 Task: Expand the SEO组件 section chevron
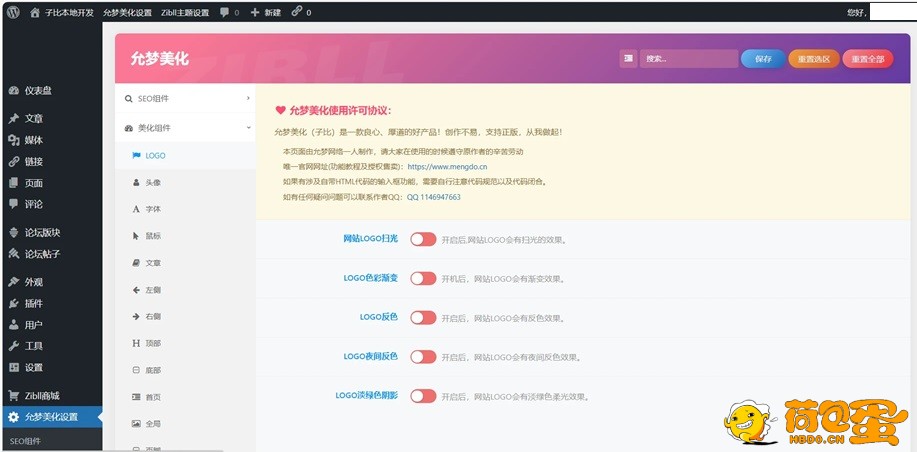pyautogui.click(x=248, y=98)
